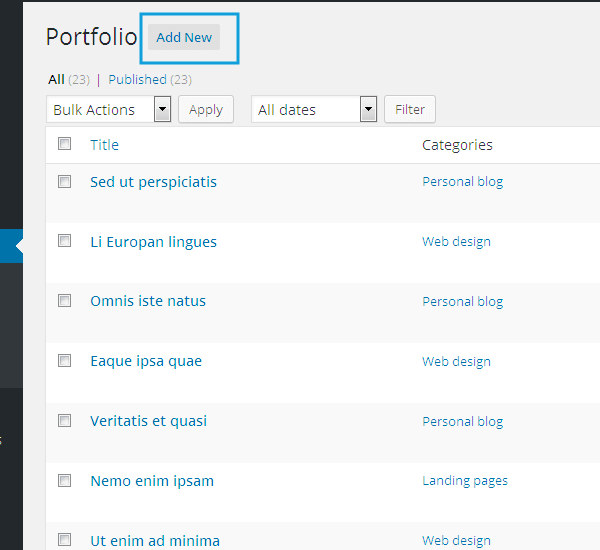Check the Sed ut perspiciatis row checkbox
Viewport: 600px width, 550px height.
tap(65, 182)
